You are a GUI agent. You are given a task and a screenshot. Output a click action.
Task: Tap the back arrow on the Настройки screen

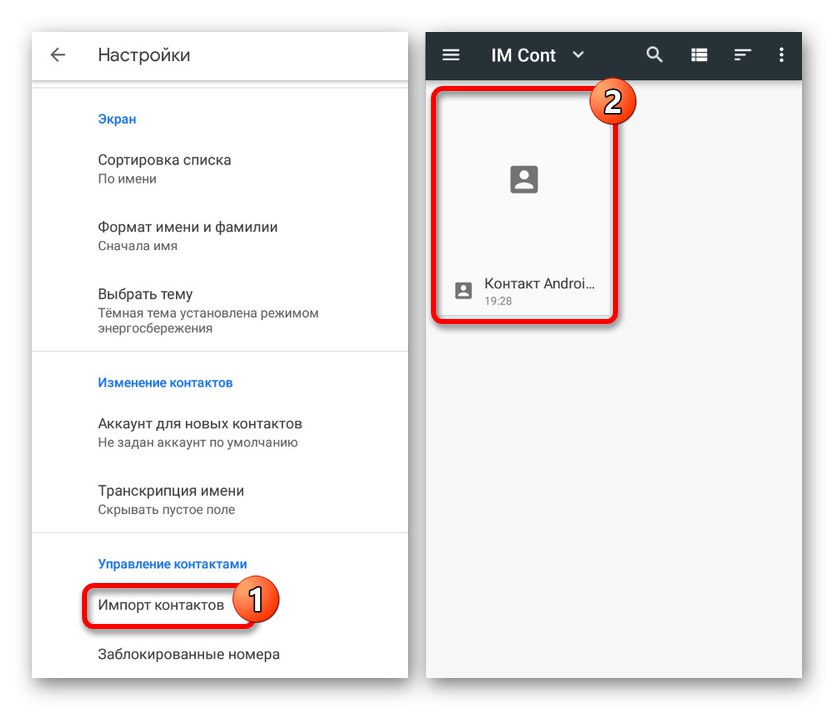point(57,55)
